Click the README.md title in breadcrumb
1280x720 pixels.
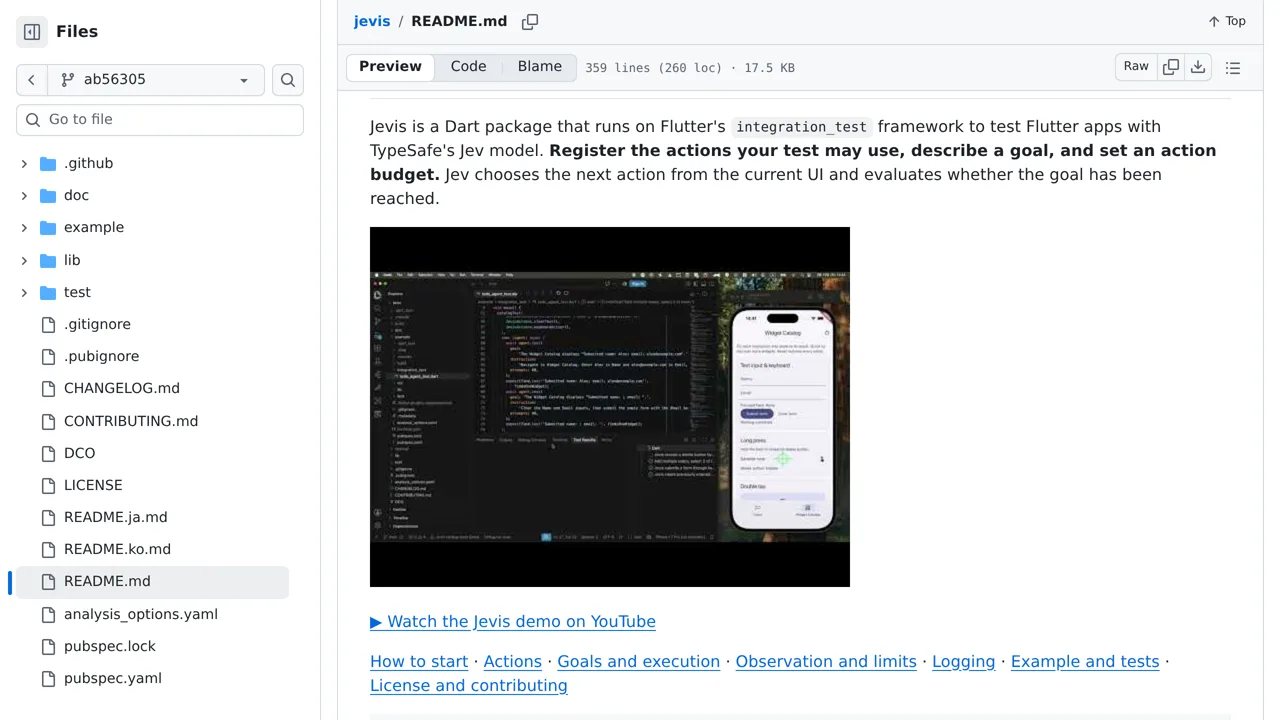(459, 21)
